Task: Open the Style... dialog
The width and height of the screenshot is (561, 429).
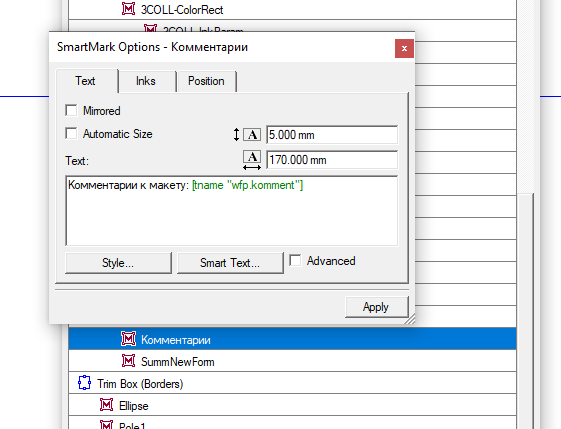Action: 118,263
